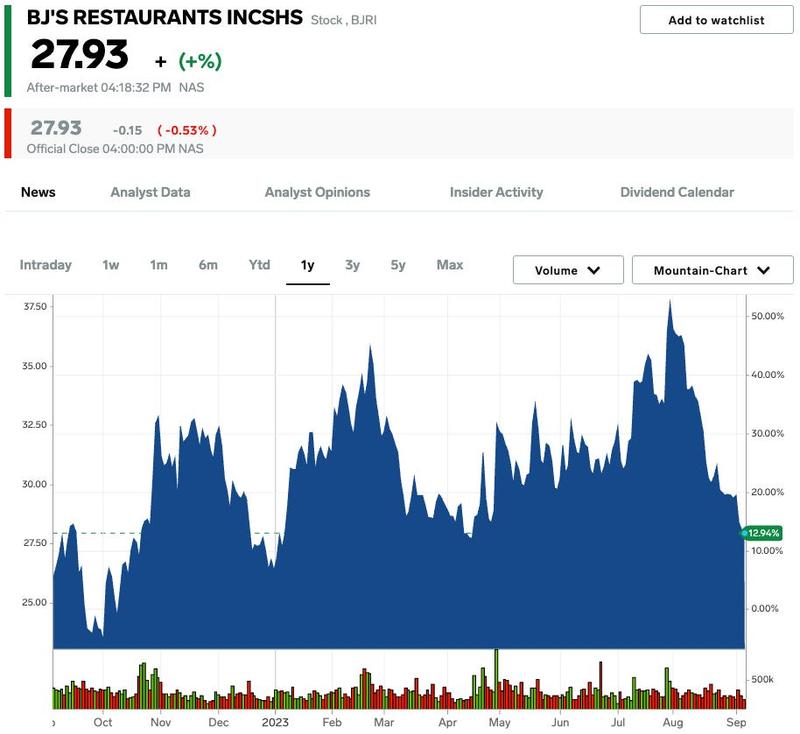Click the after-market price 27.93
The image size is (800, 734).
(79, 54)
